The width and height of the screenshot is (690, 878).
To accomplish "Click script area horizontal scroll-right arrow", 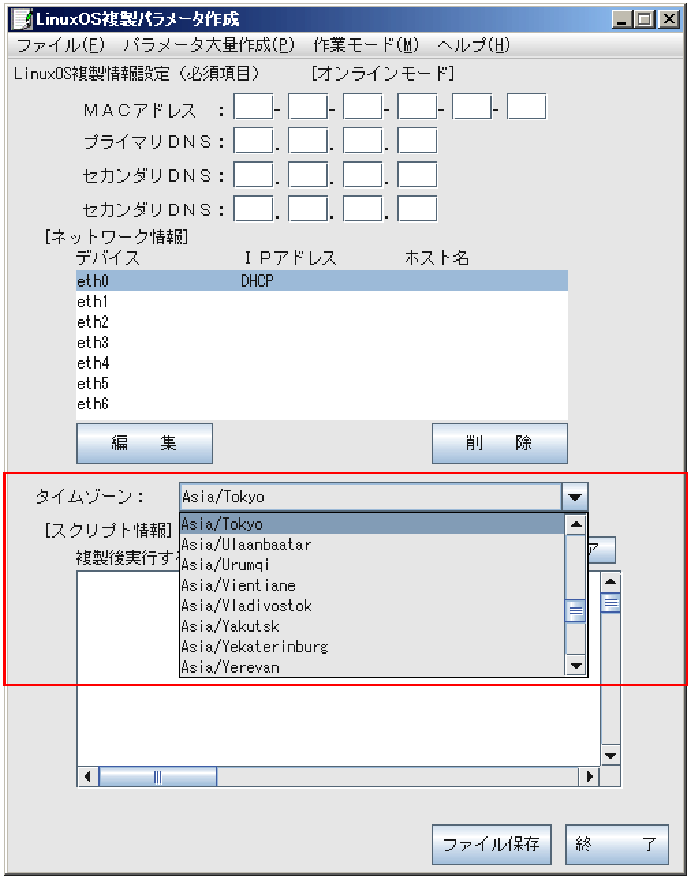I will pos(590,777).
